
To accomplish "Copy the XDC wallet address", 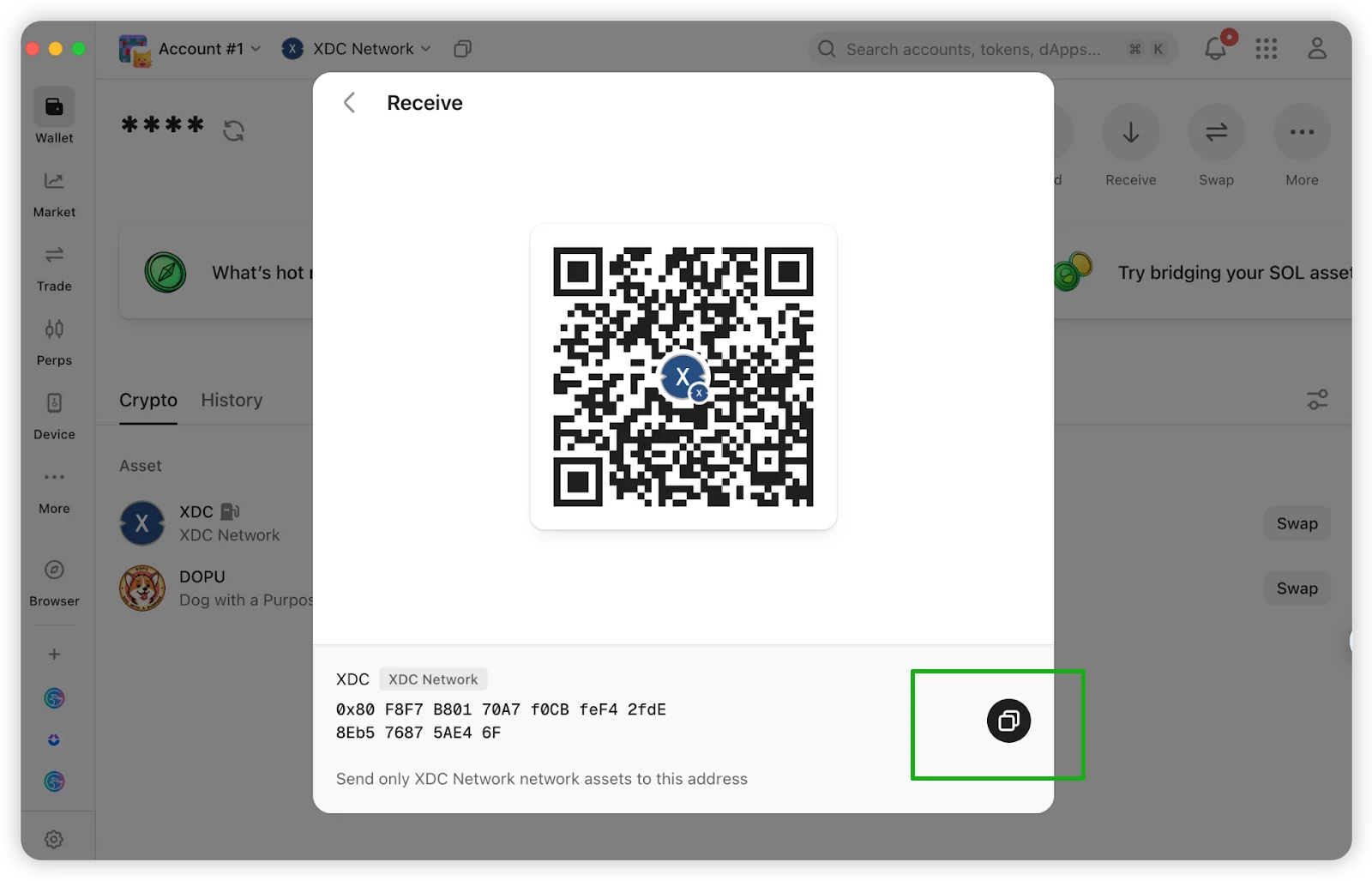I will click(x=1008, y=721).
